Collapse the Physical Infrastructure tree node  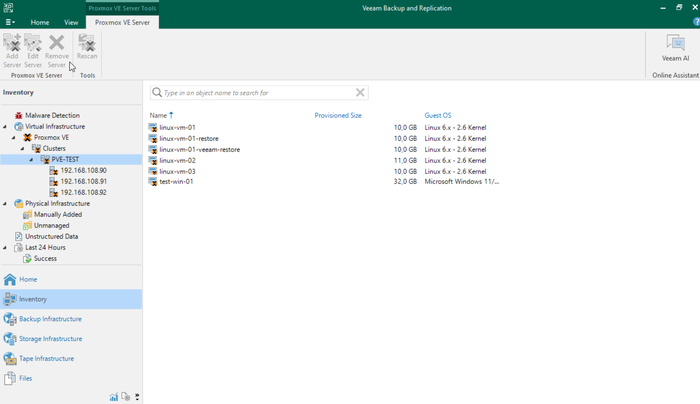coord(5,204)
